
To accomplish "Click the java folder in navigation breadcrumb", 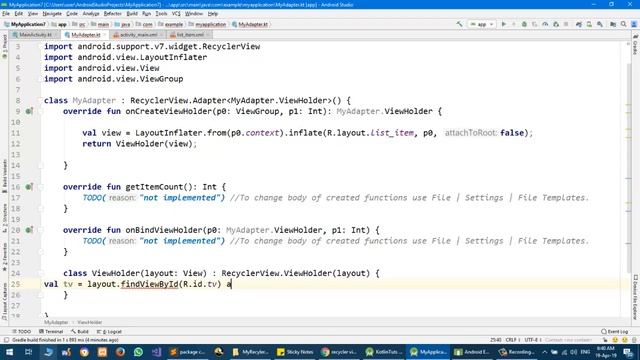I will tap(122, 24).
